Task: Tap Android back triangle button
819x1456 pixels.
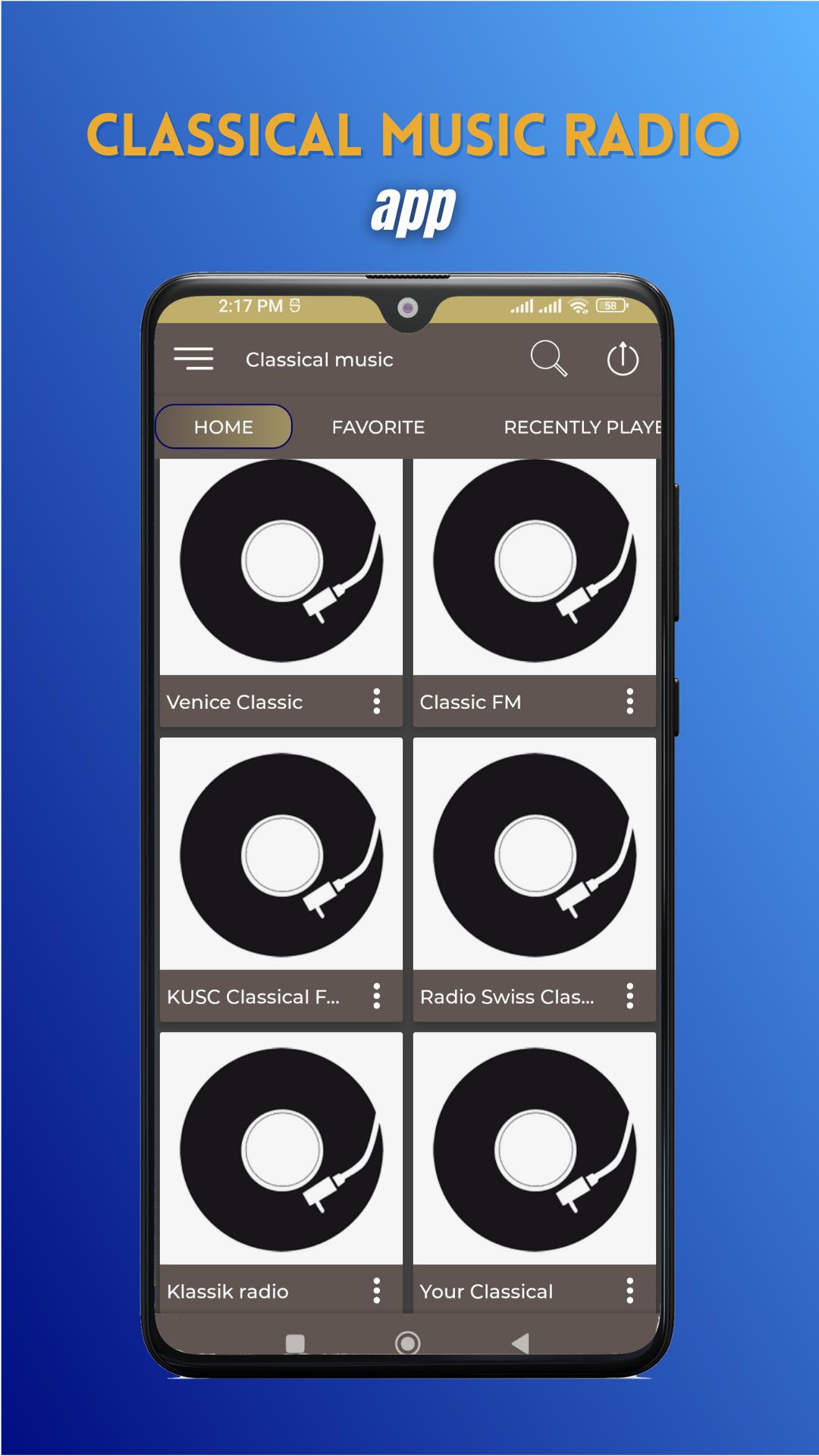Action: coord(520,1344)
